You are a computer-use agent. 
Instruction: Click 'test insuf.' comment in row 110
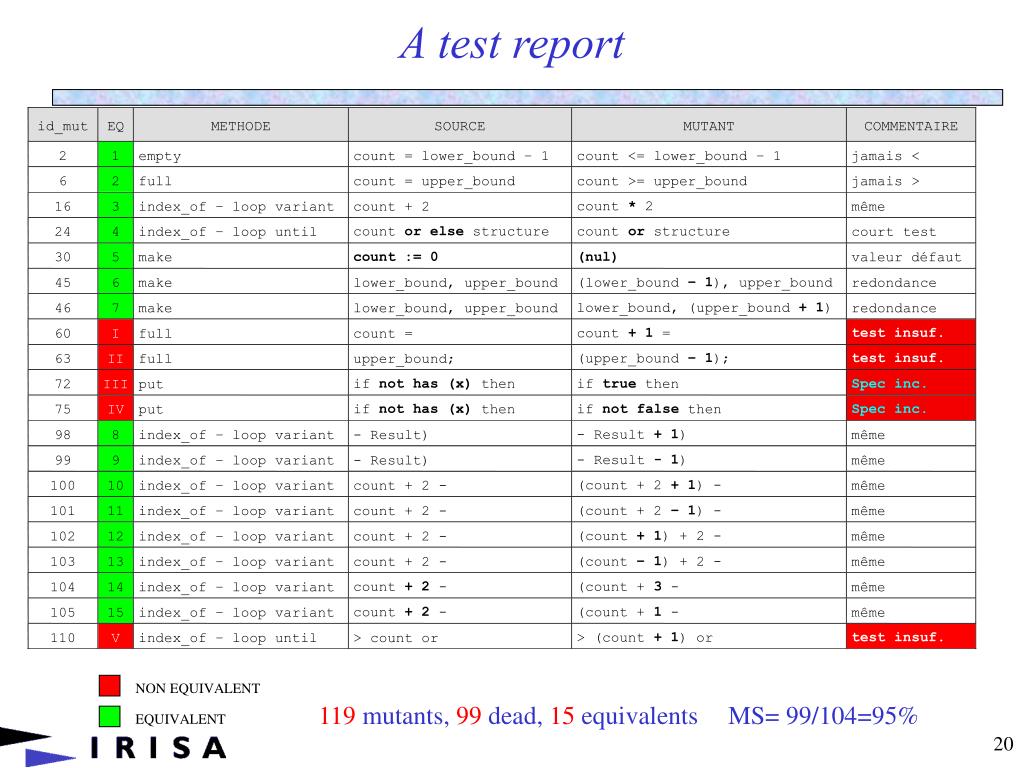pyautogui.click(x=911, y=637)
